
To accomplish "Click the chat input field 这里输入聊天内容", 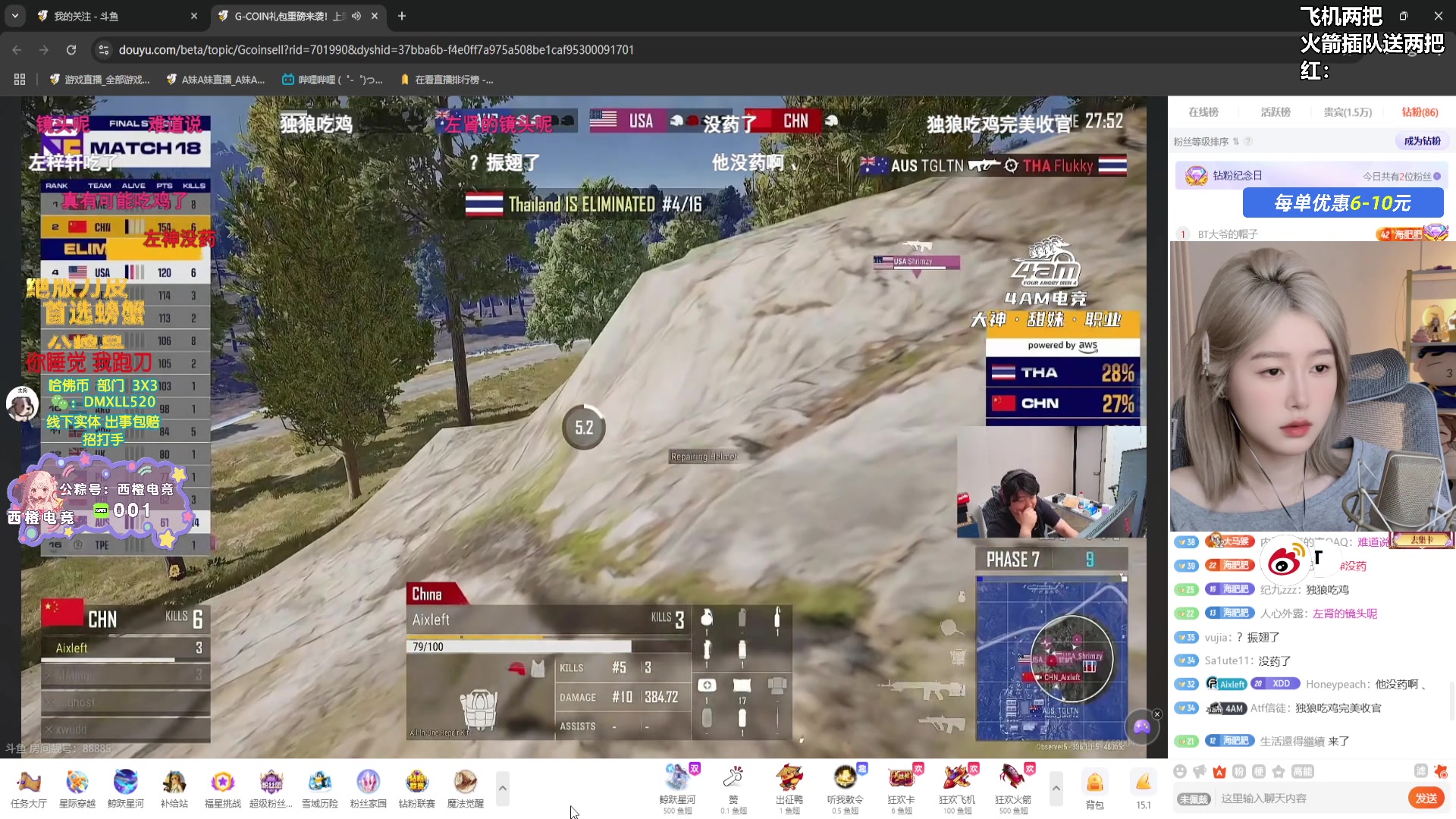I will pyautogui.click(x=1308, y=799).
